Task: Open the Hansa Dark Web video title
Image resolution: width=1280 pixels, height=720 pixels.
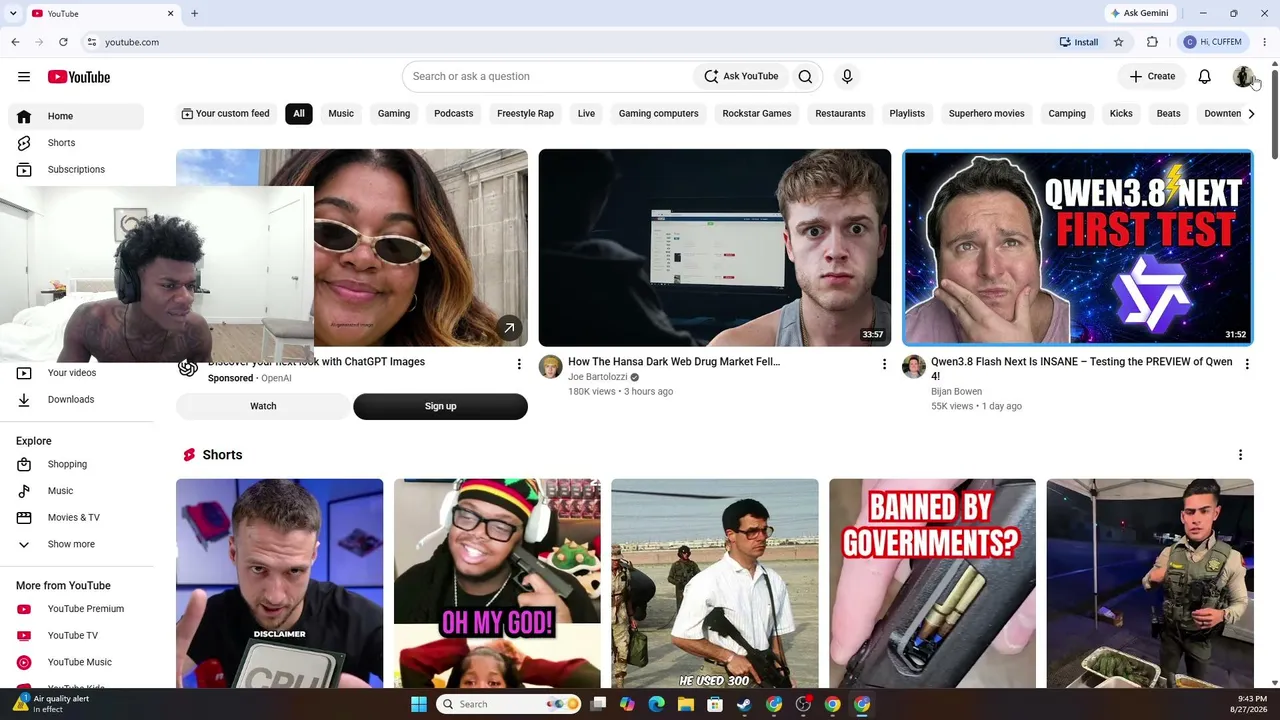Action: [x=674, y=362]
